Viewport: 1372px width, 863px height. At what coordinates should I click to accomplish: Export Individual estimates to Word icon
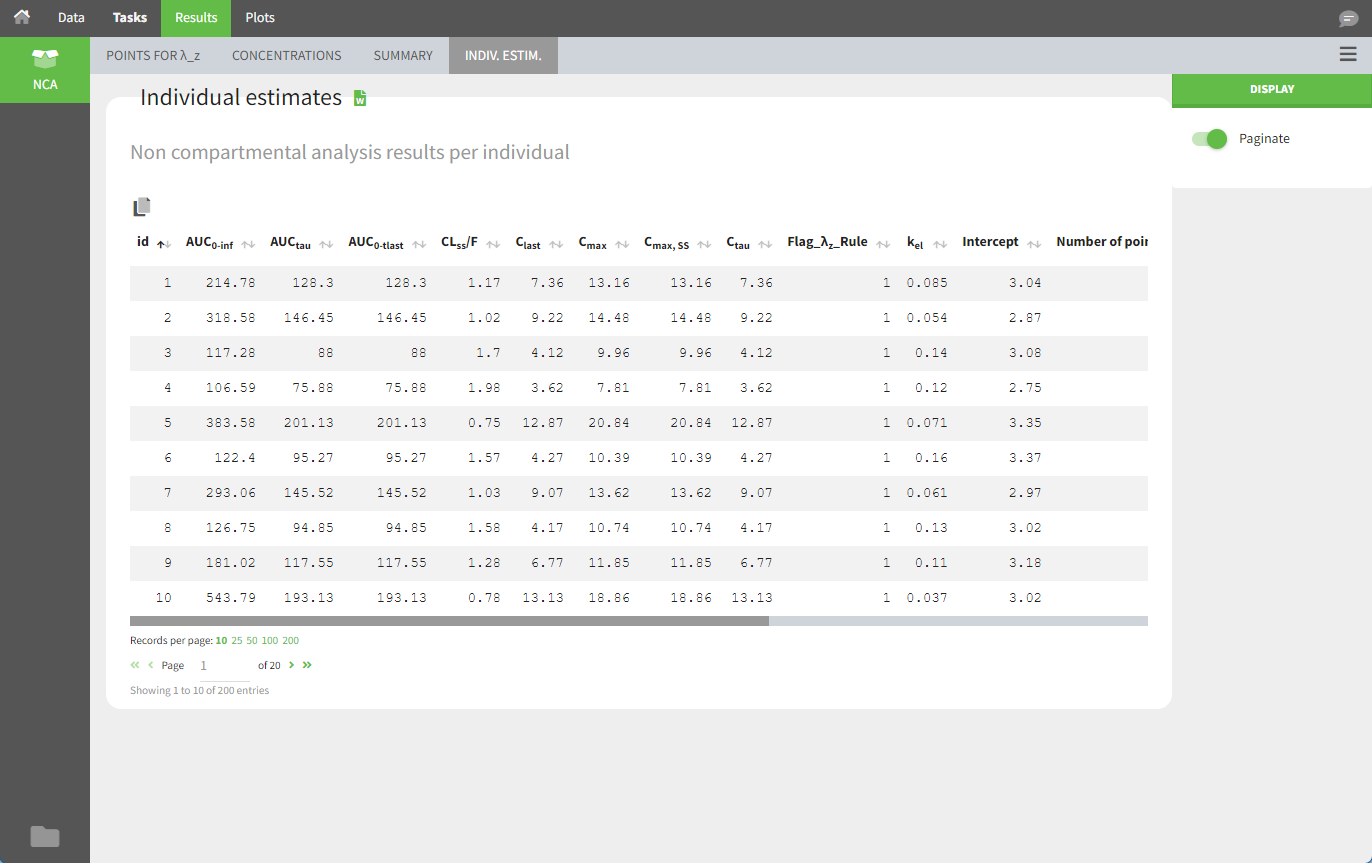pos(361,98)
